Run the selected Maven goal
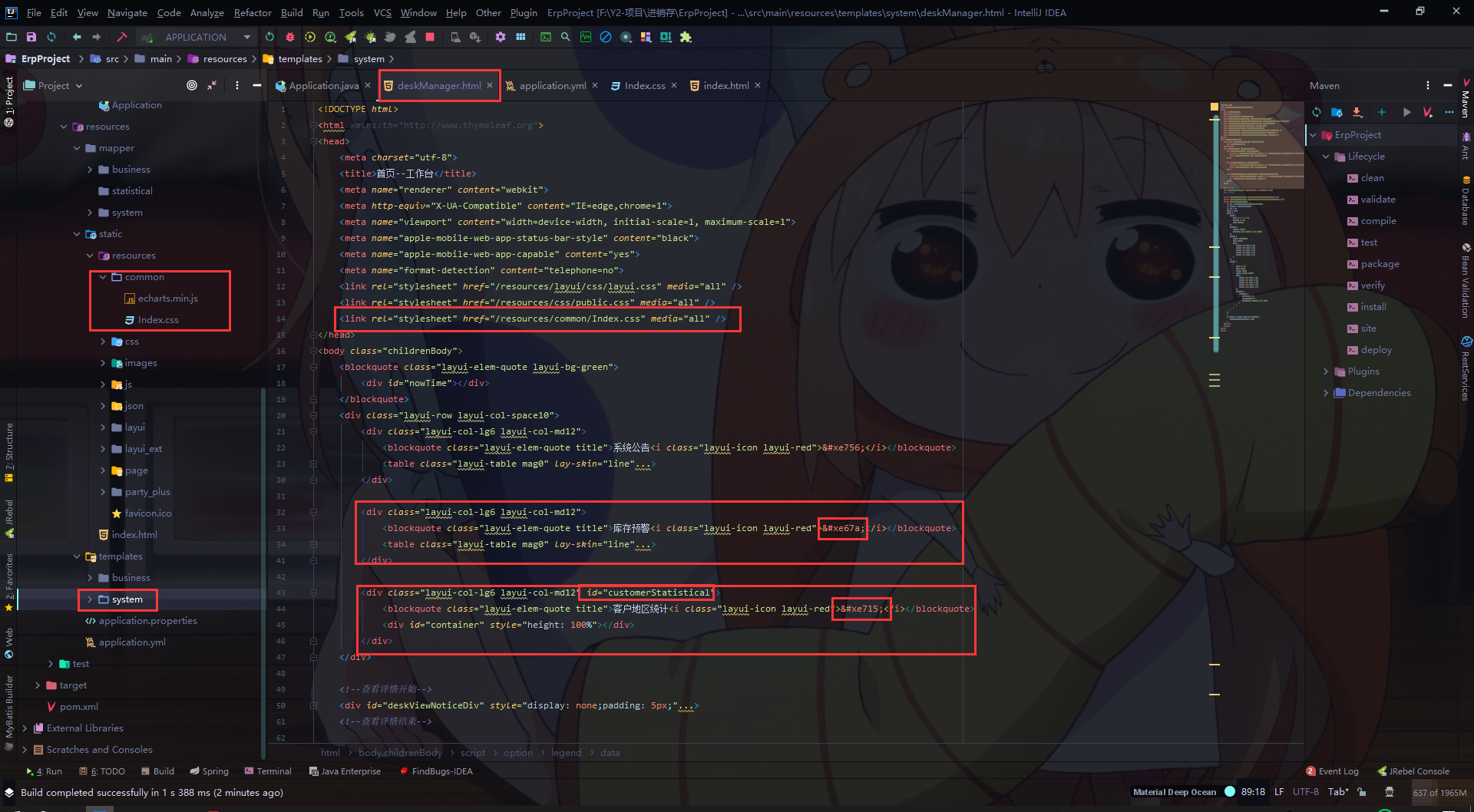Image resolution: width=1474 pixels, height=812 pixels. [x=1406, y=112]
